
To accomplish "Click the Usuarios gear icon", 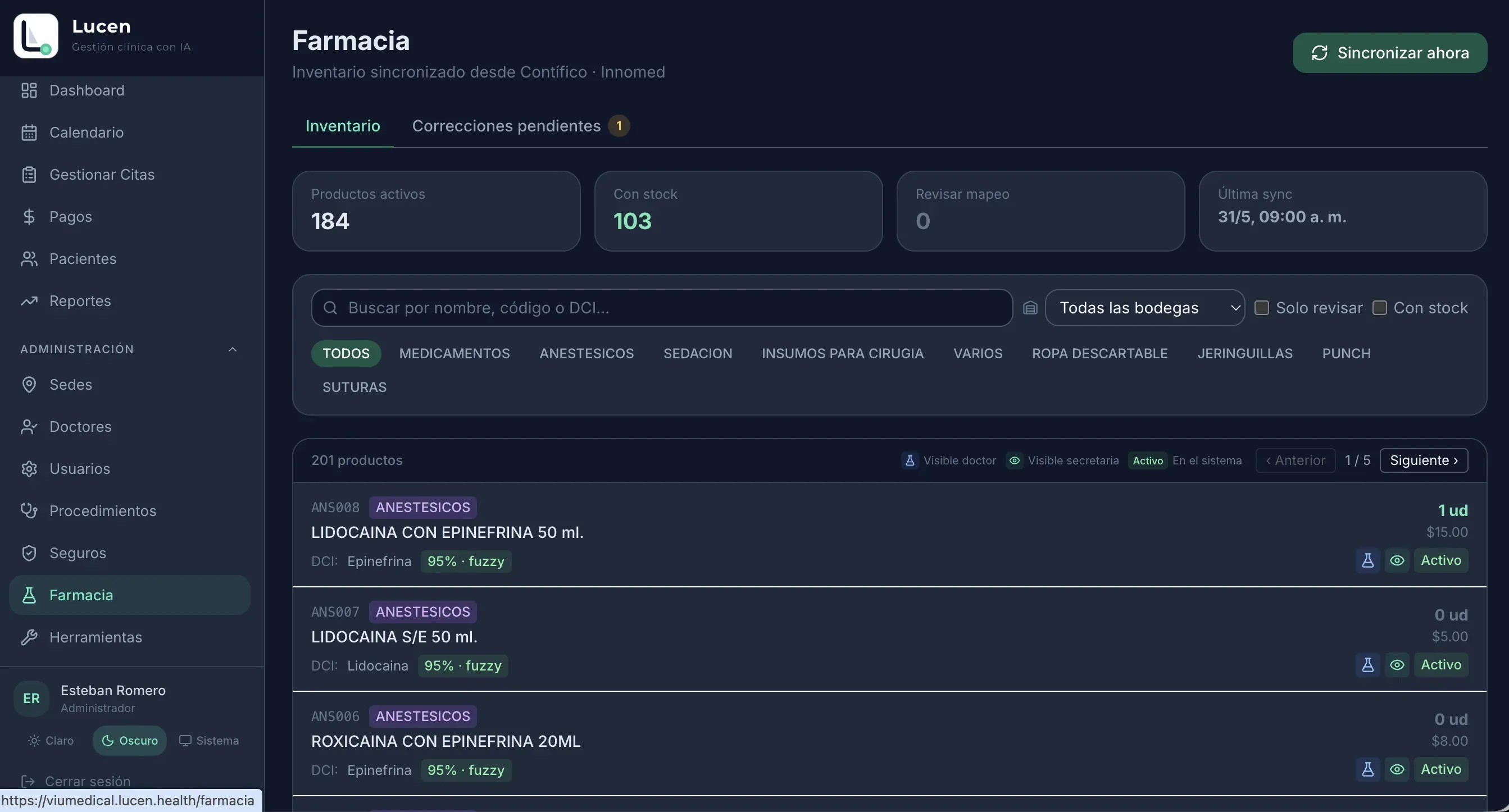I will tap(29, 469).
